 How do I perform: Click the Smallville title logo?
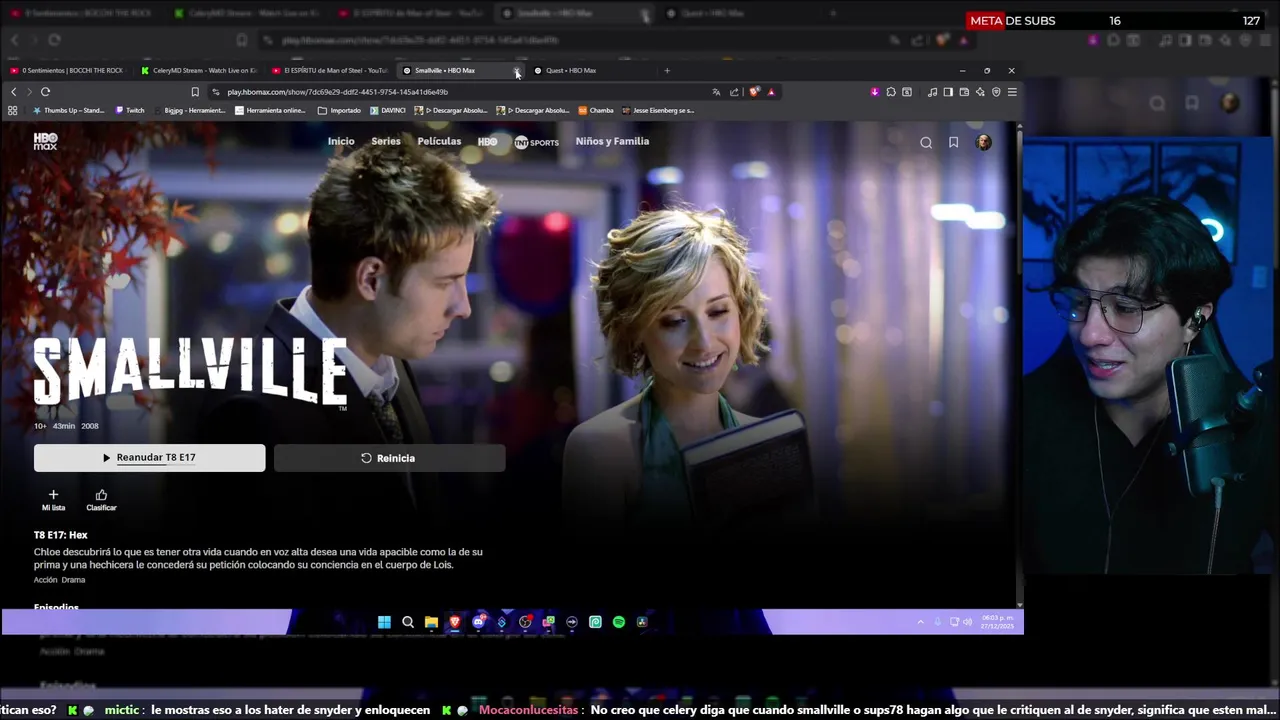tap(191, 372)
